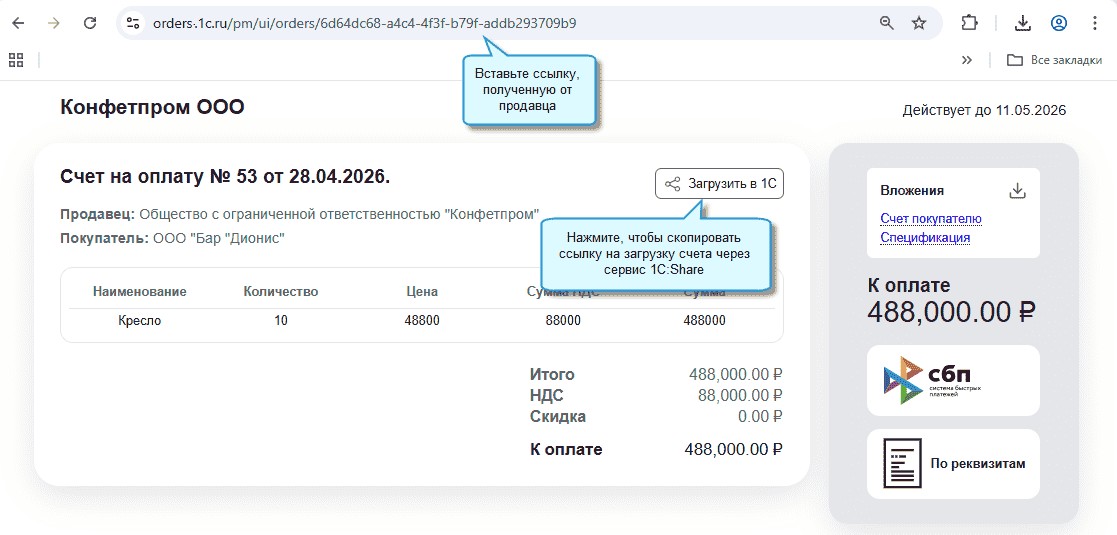Open the Счет покупателю link

click(931, 219)
